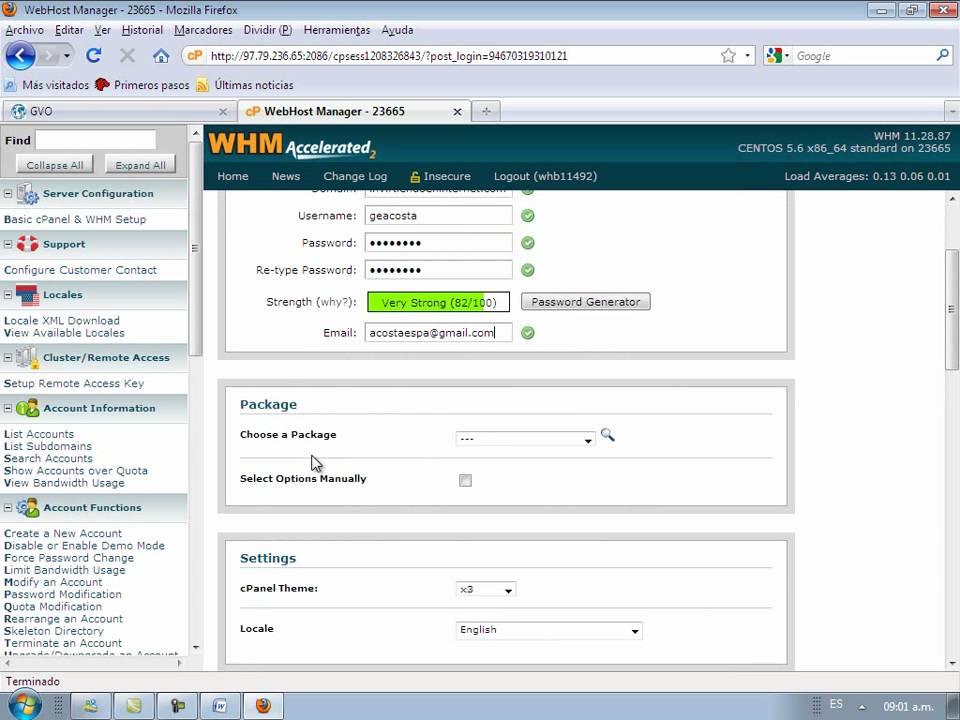Show hidden tray icons arrow
960x720 pixels.
[x=862, y=707]
